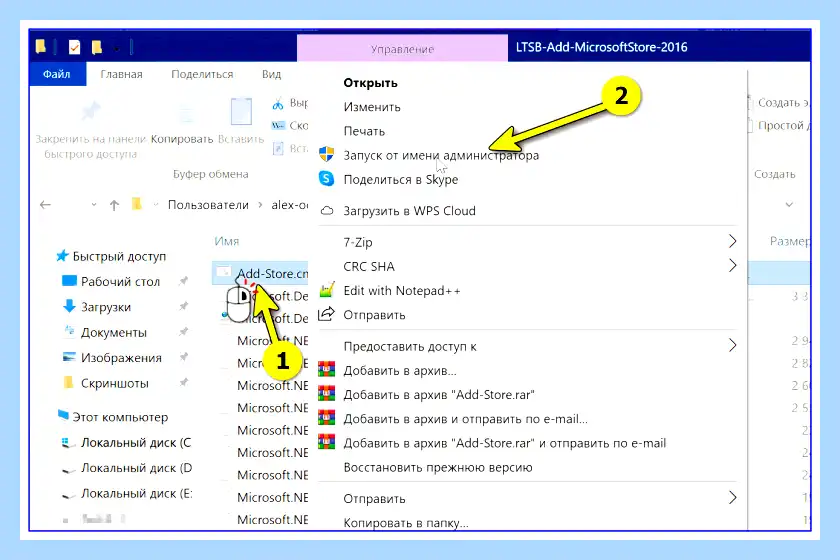Select Поделиться в Skype
This screenshot has width=840, height=560.
(x=401, y=180)
